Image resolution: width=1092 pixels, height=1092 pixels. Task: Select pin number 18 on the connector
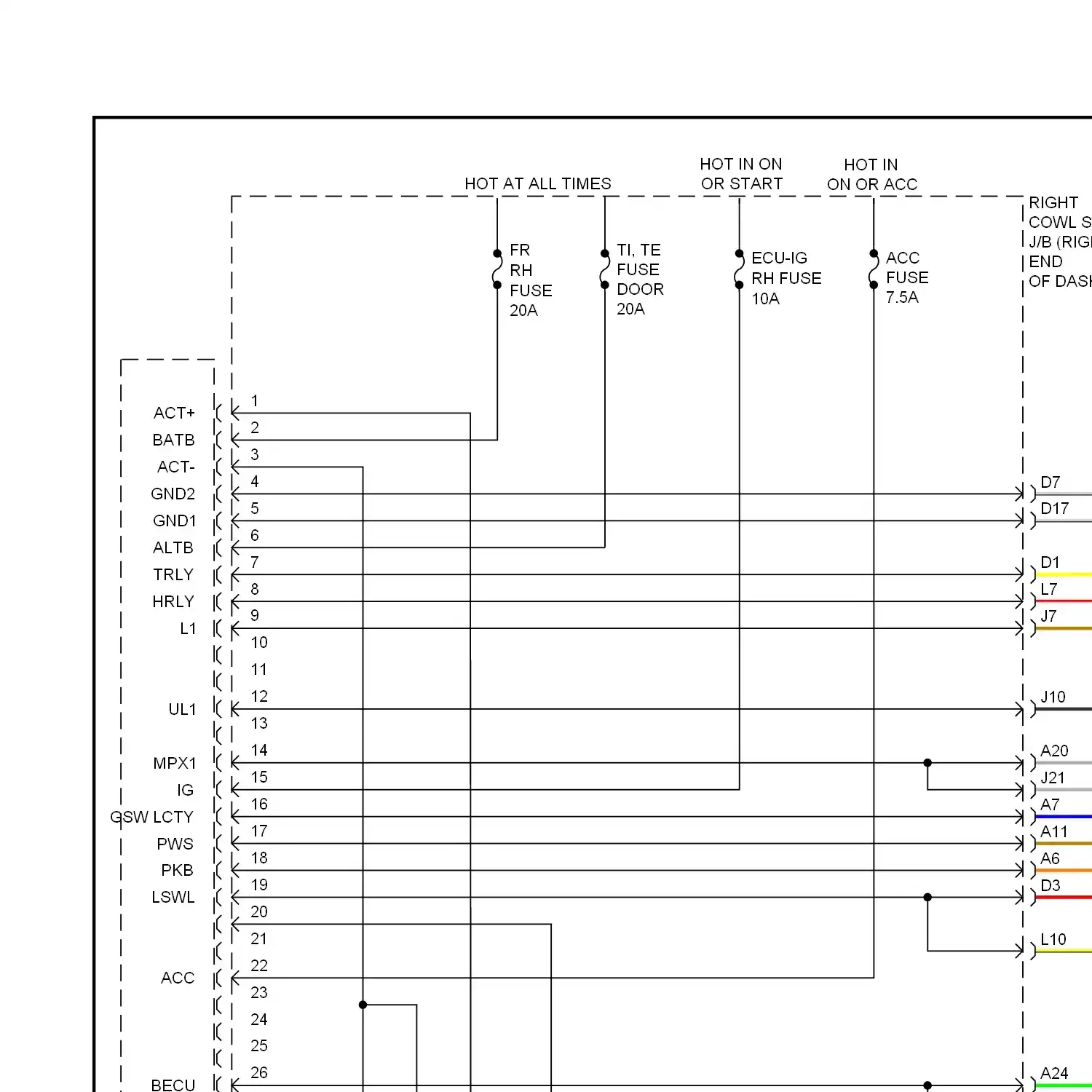[x=259, y=858]
